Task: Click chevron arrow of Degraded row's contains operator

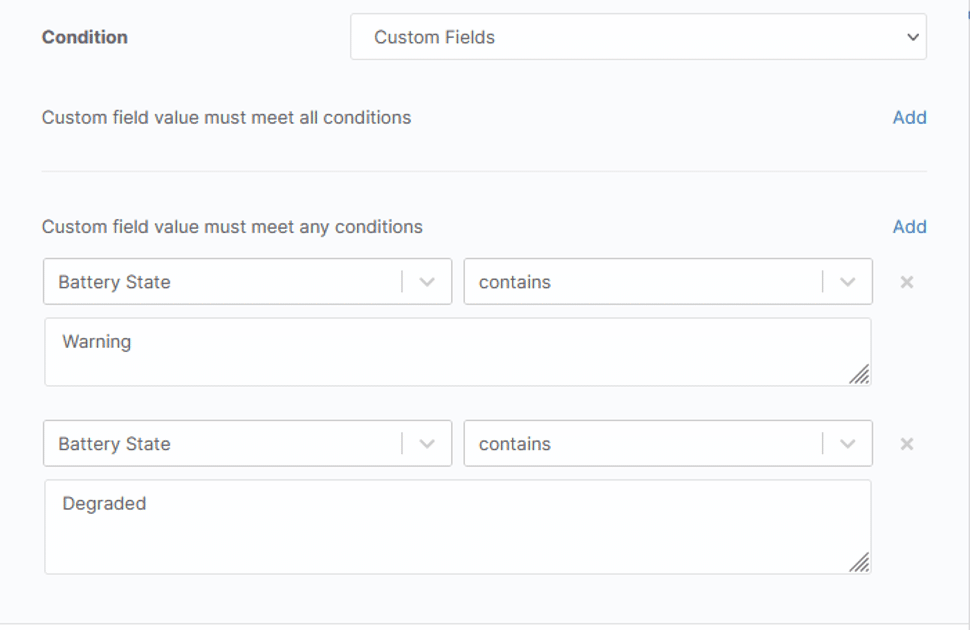Action: (848, 444)
